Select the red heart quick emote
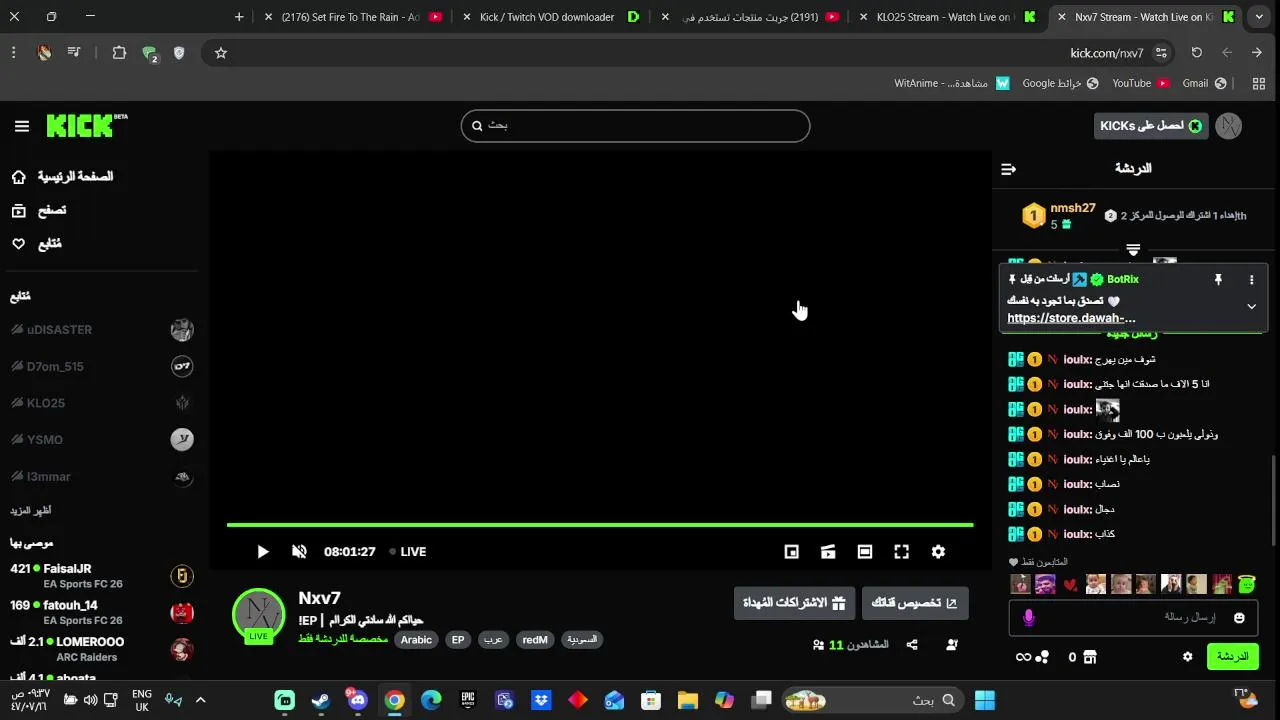This screenshot has width=1280, height=720. click(1070, 585)
